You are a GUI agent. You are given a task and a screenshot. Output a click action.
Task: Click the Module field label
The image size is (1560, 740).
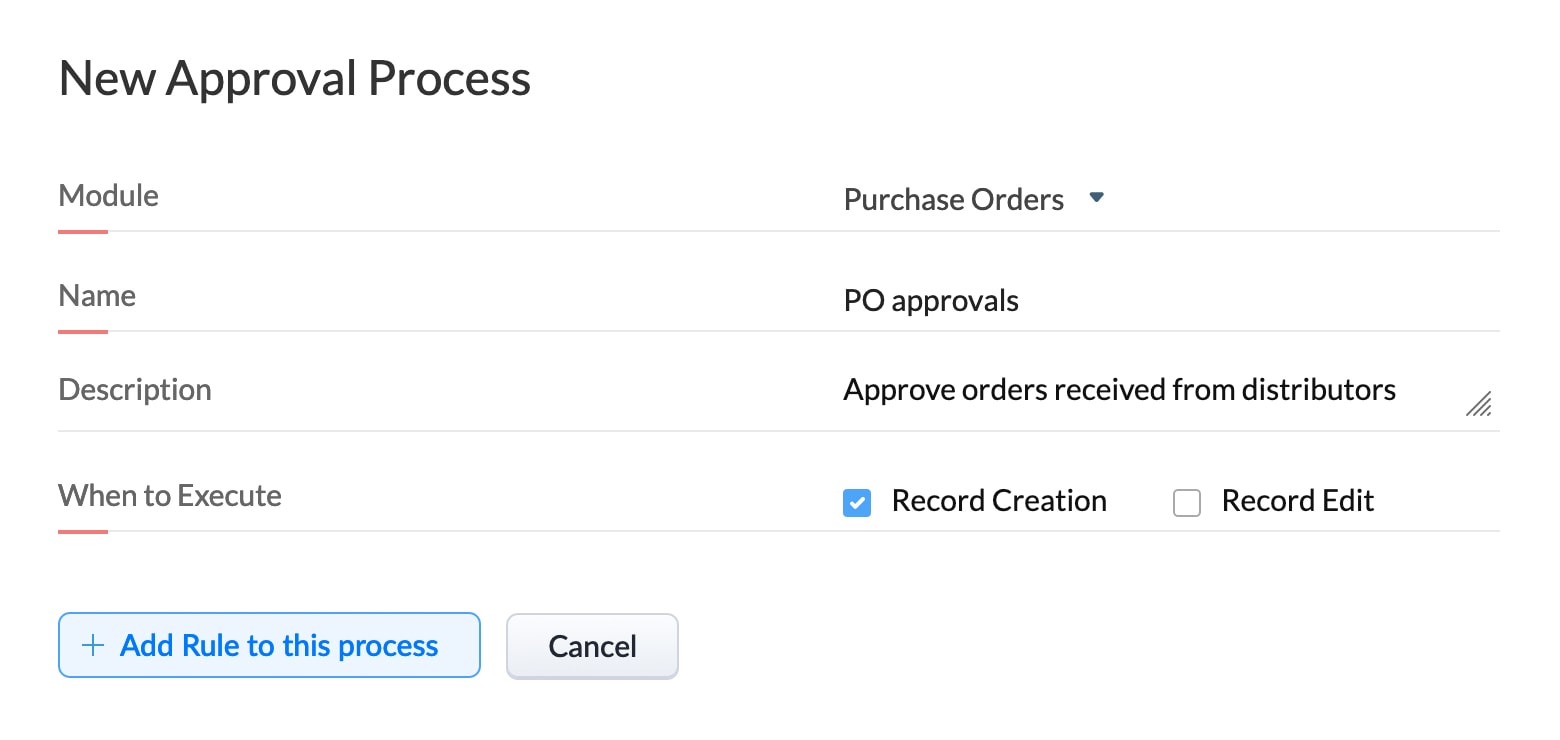click(108, 196)
